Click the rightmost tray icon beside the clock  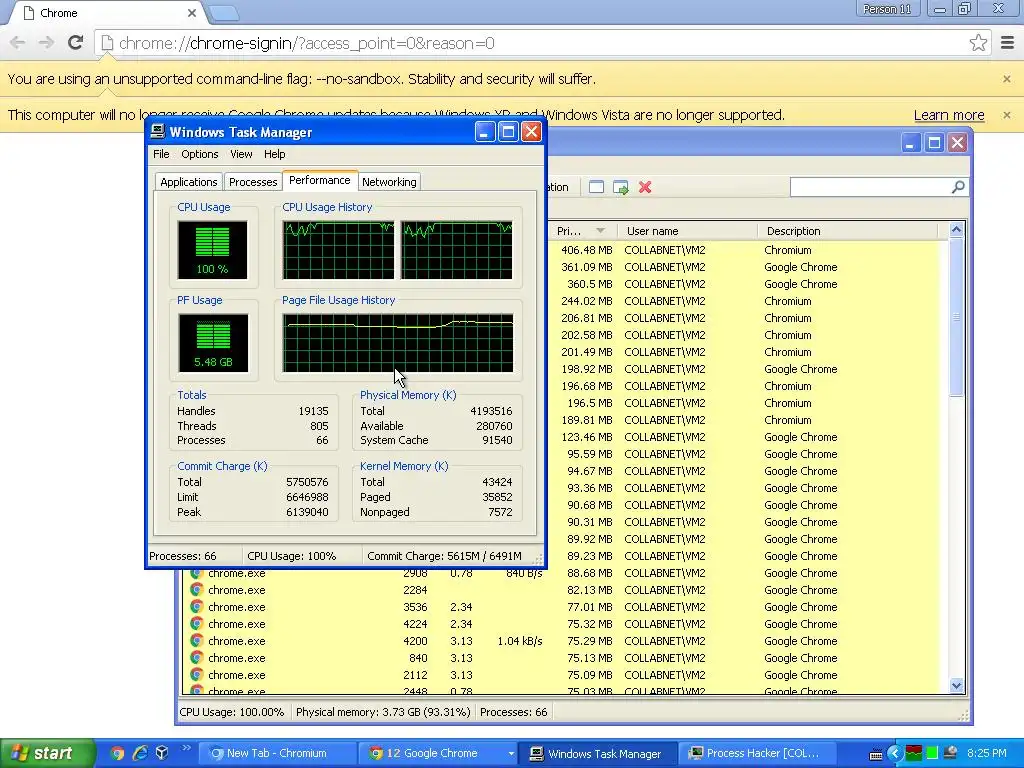(951, 753)
